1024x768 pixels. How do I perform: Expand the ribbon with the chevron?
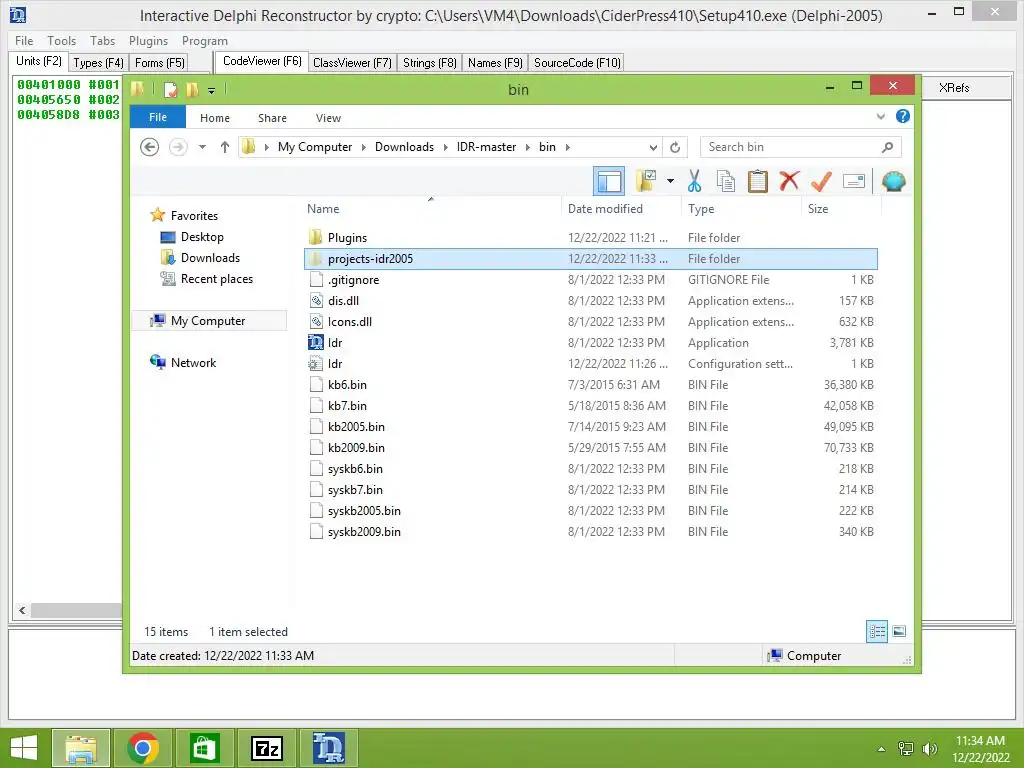point(880,116)
